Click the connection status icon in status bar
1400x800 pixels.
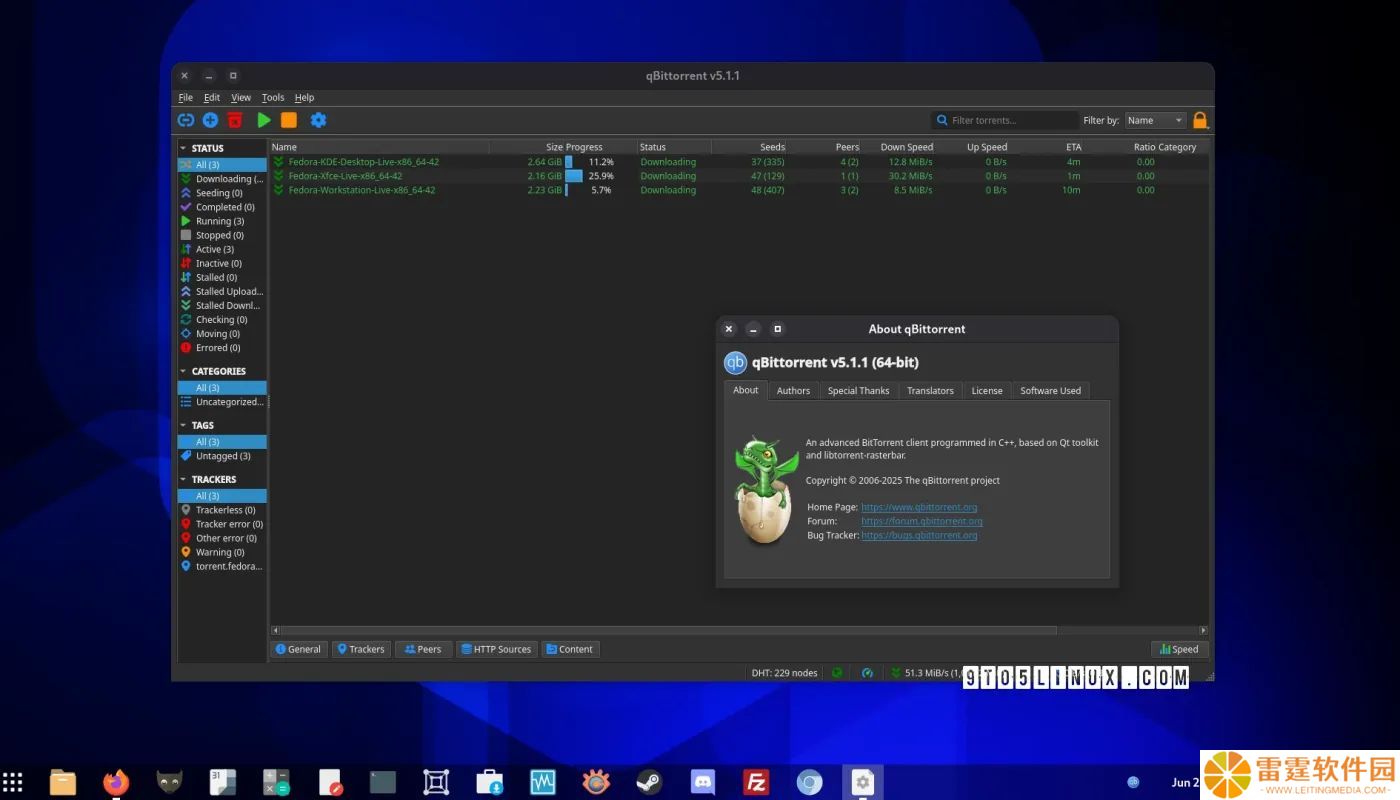[837, 673]
